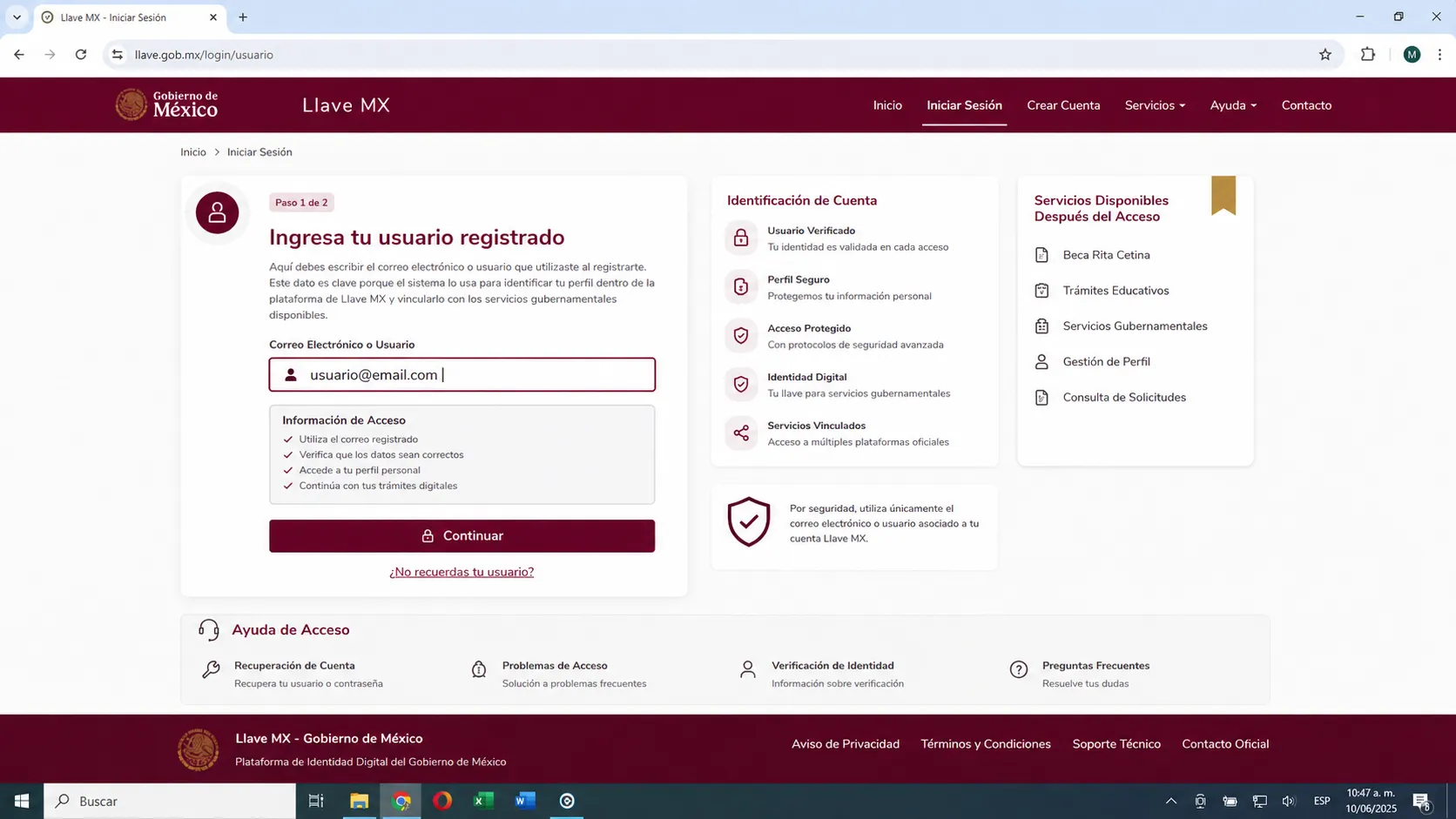Click the Gobierno de México logo in header
Viewport: 1456px width, 819px height.
[166, 104]
